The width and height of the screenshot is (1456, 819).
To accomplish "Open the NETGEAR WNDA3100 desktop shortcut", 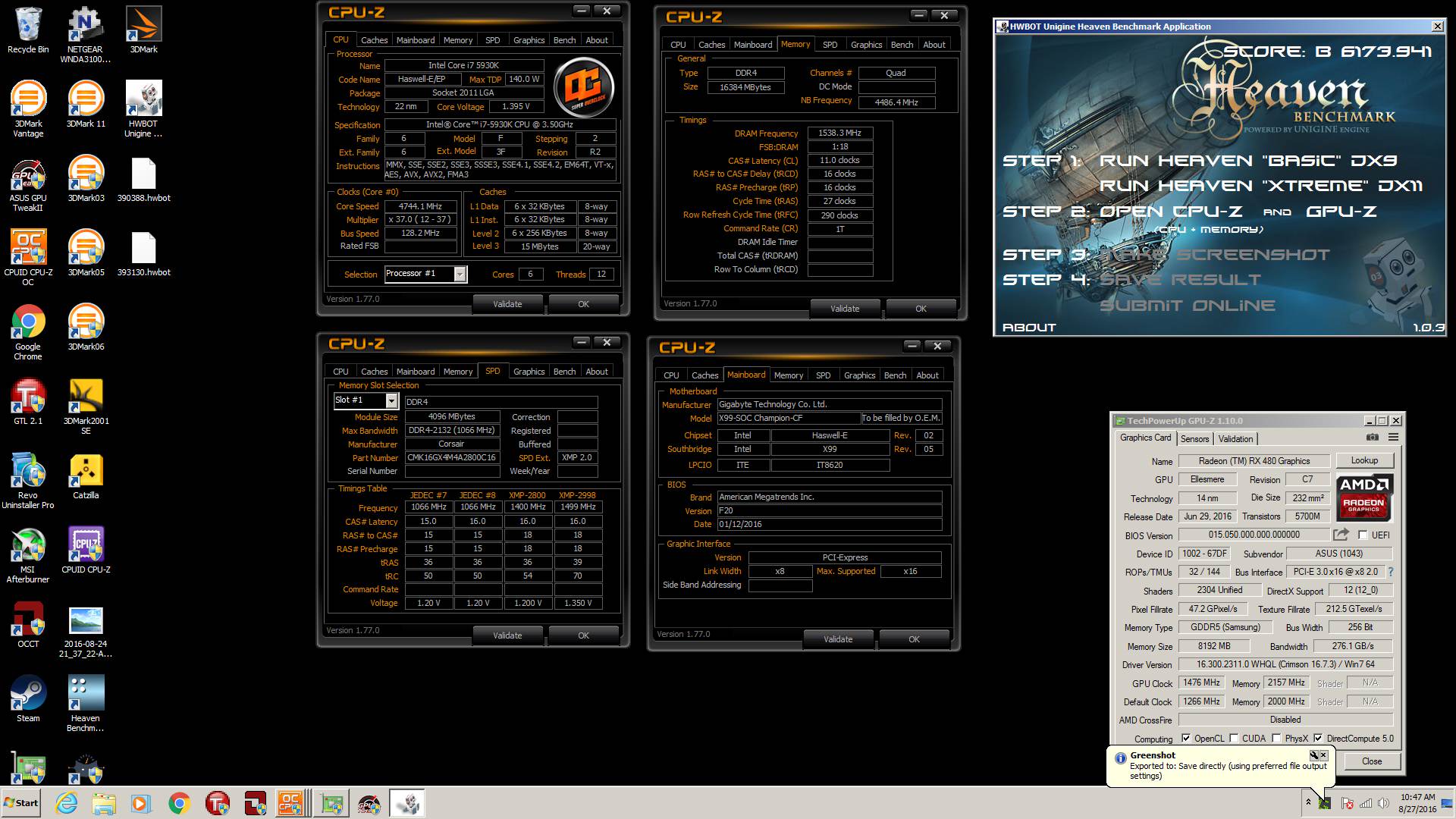I will pyautogui.click(x=86, y=35).
